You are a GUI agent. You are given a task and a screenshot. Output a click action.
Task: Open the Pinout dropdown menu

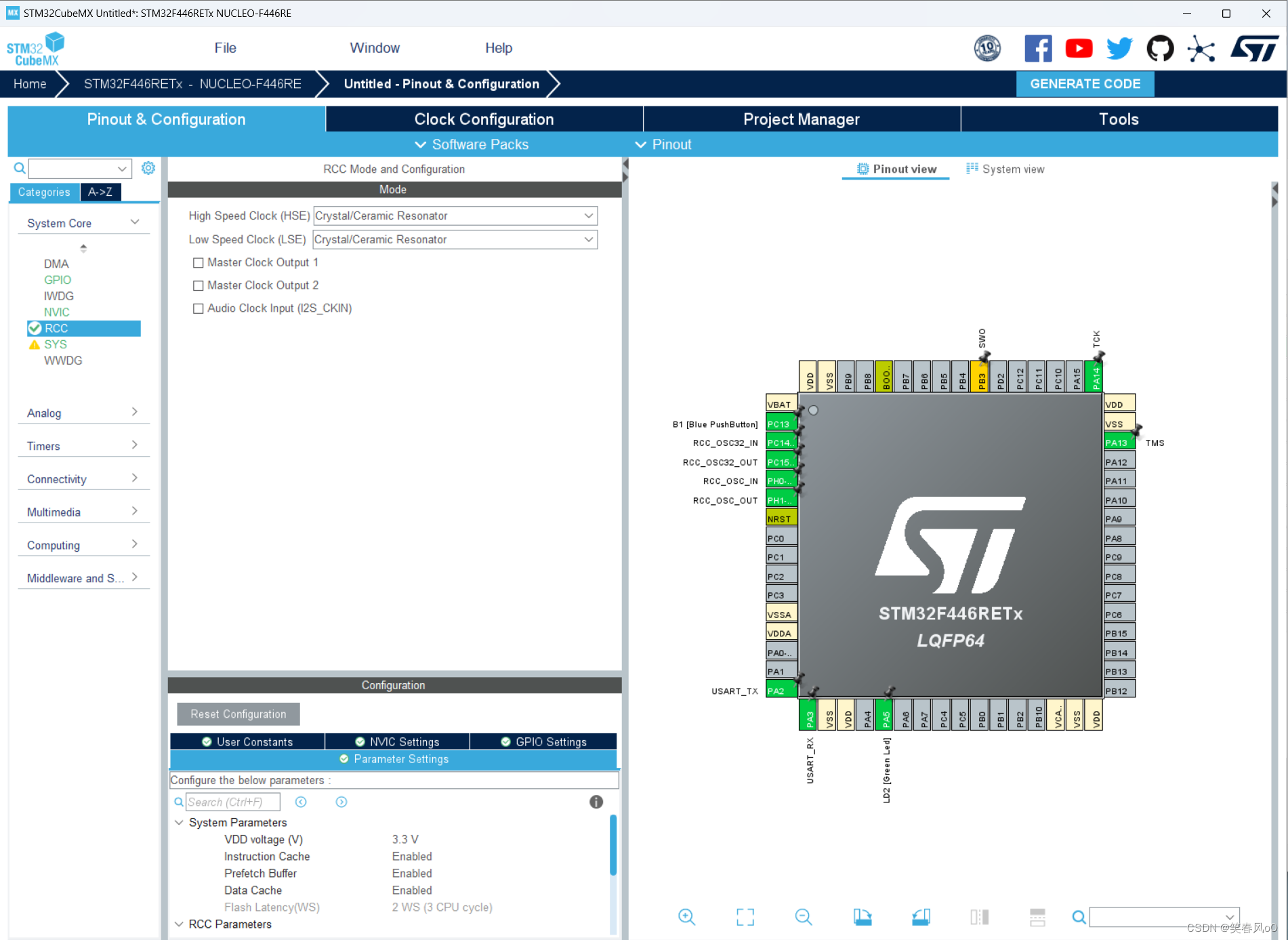pyautogui.click(x=663, y=144)
